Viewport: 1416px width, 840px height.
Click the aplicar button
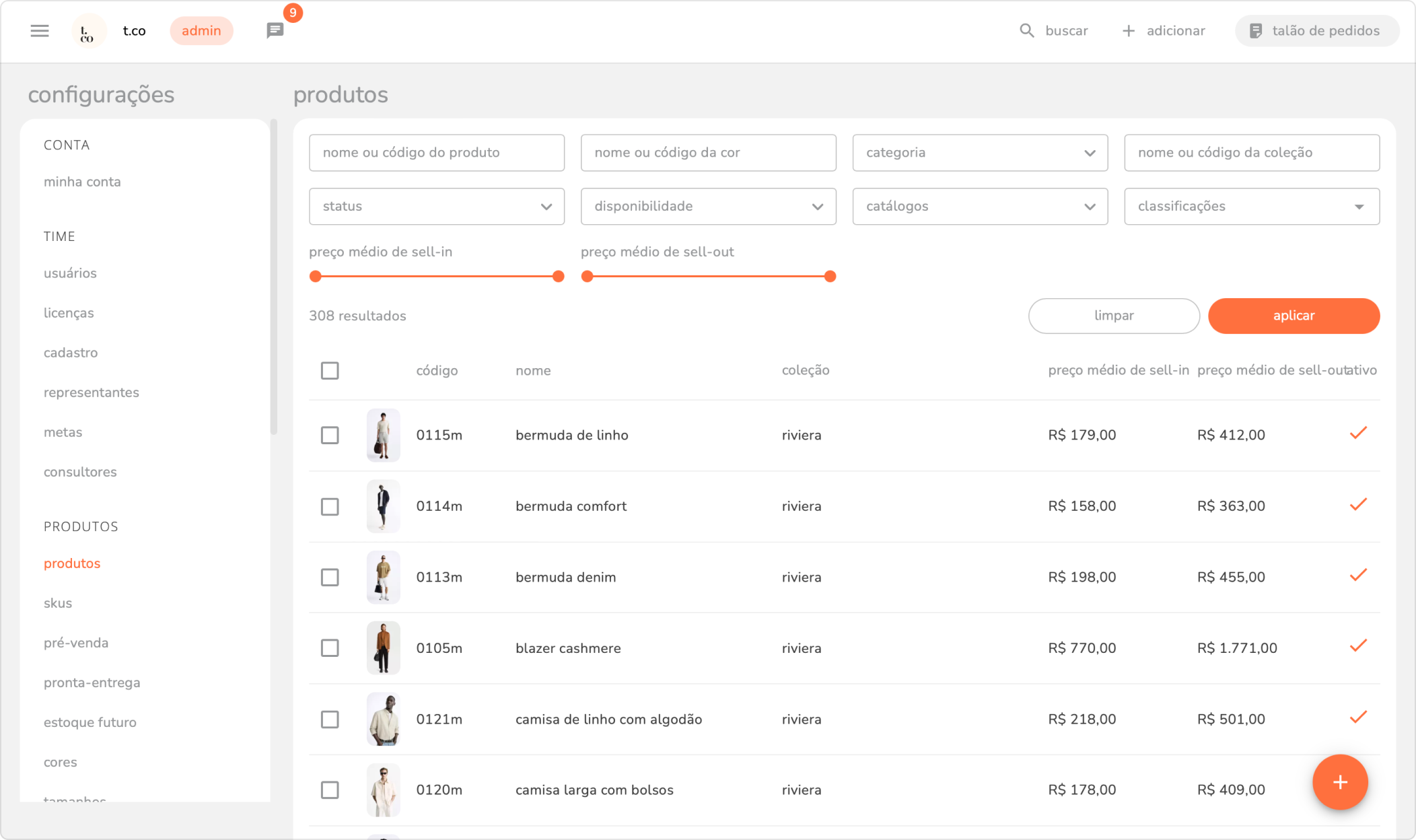pyautogui.click(x=1294, y=316)
